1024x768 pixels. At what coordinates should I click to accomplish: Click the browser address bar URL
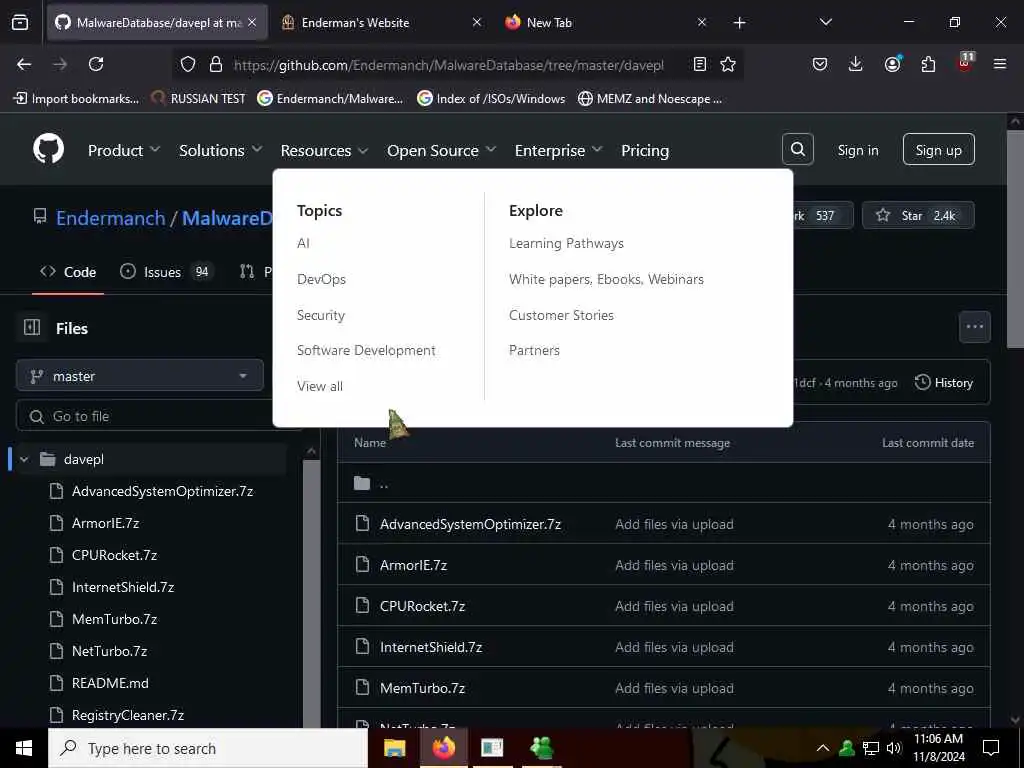[449, 65]
